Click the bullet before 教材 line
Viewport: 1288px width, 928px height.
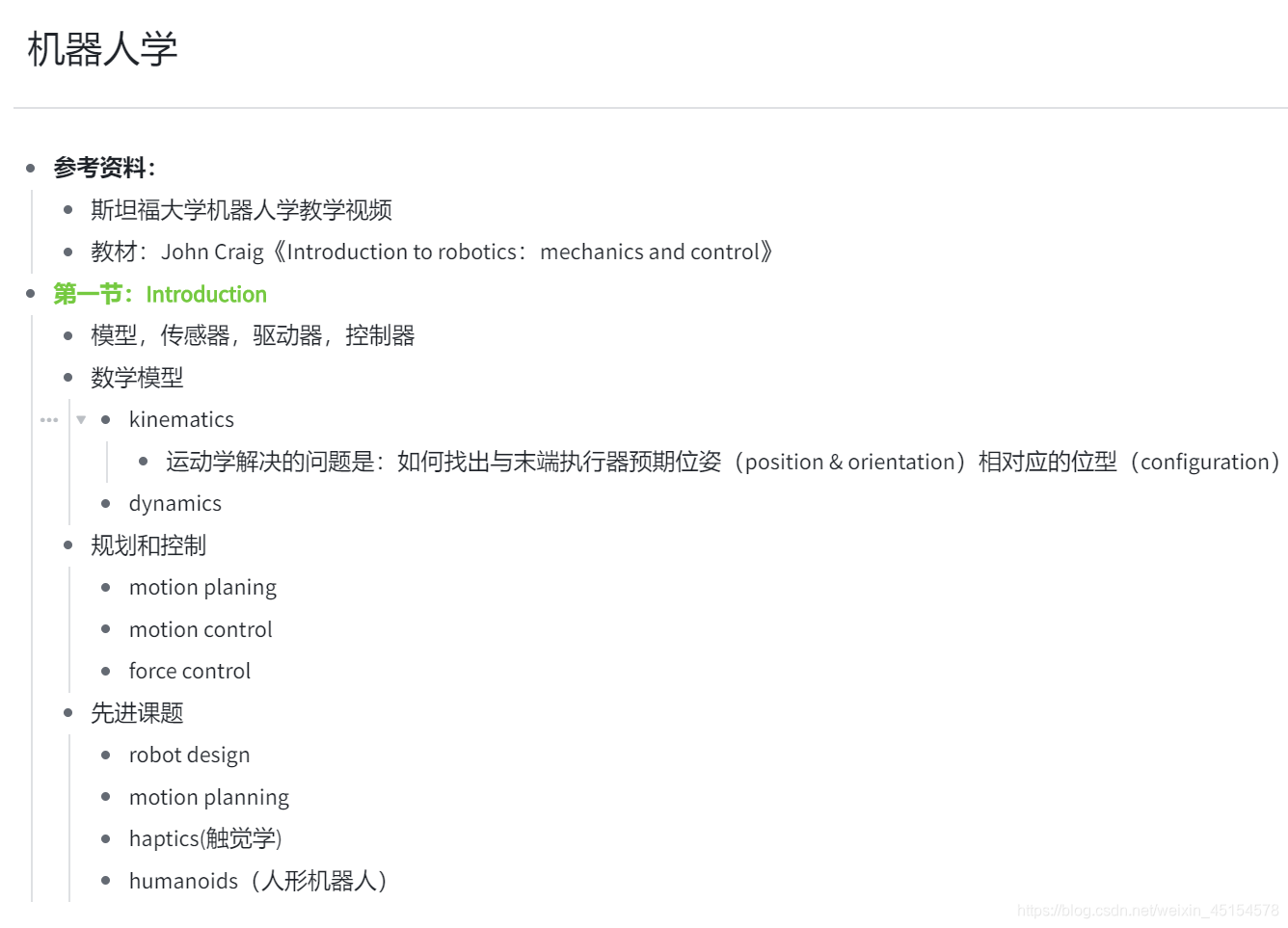[x=68, y=252]
